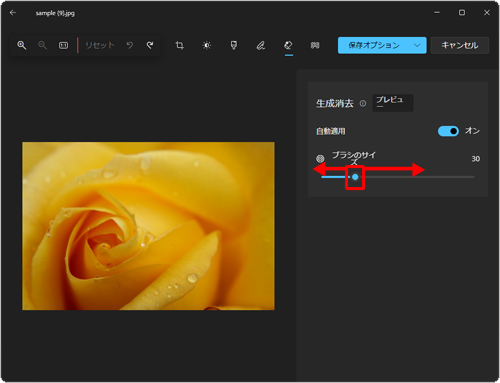Zoom out of the image
Image resolution: width=500 pixels, height=383 pixels.
(x=42, y=45)
